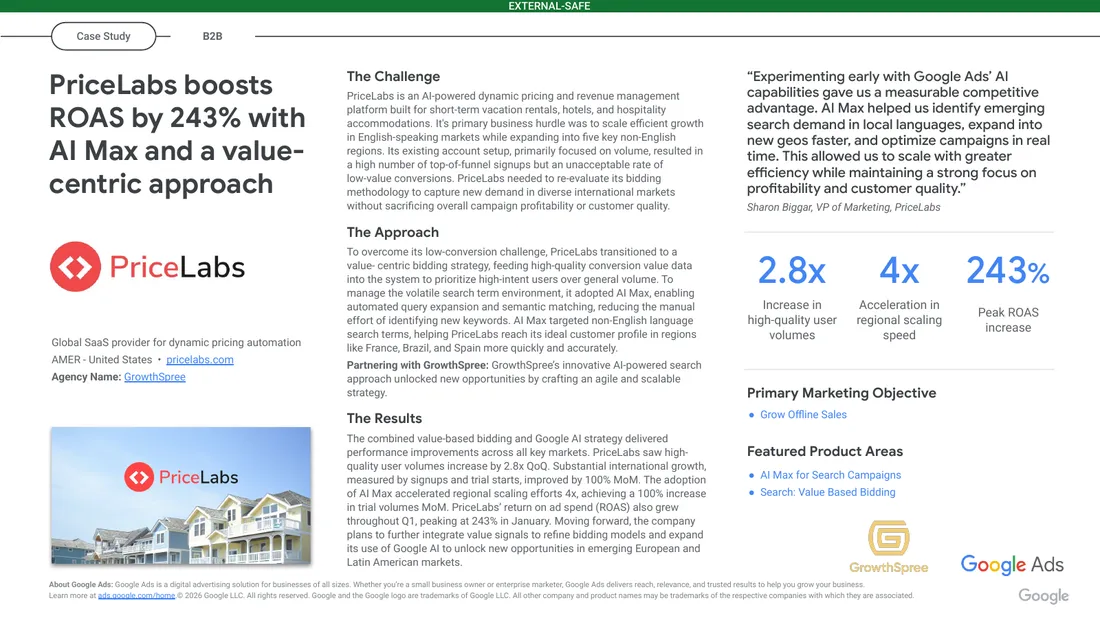
Task: Open the pricelabs.com link
Action: coord(200,359)
